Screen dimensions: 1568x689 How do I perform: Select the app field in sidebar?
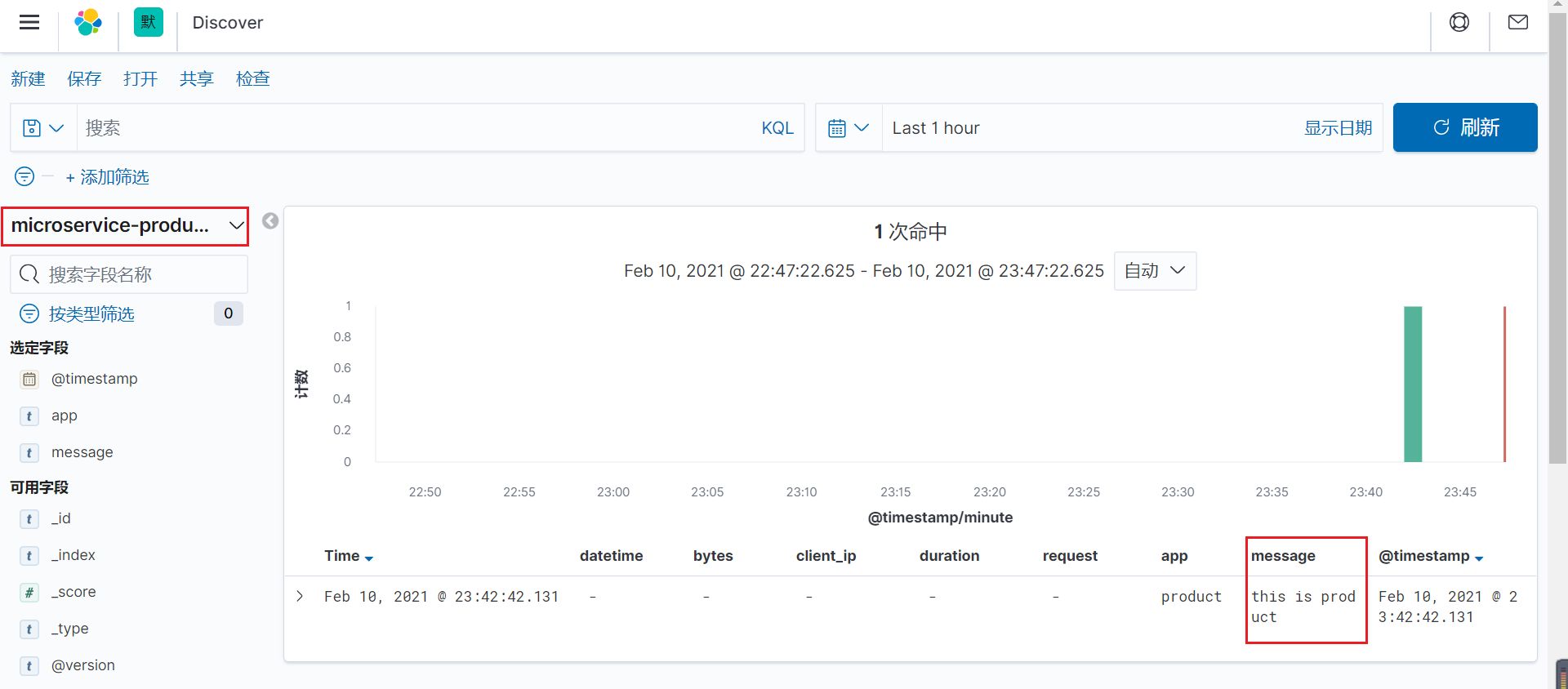65,416
